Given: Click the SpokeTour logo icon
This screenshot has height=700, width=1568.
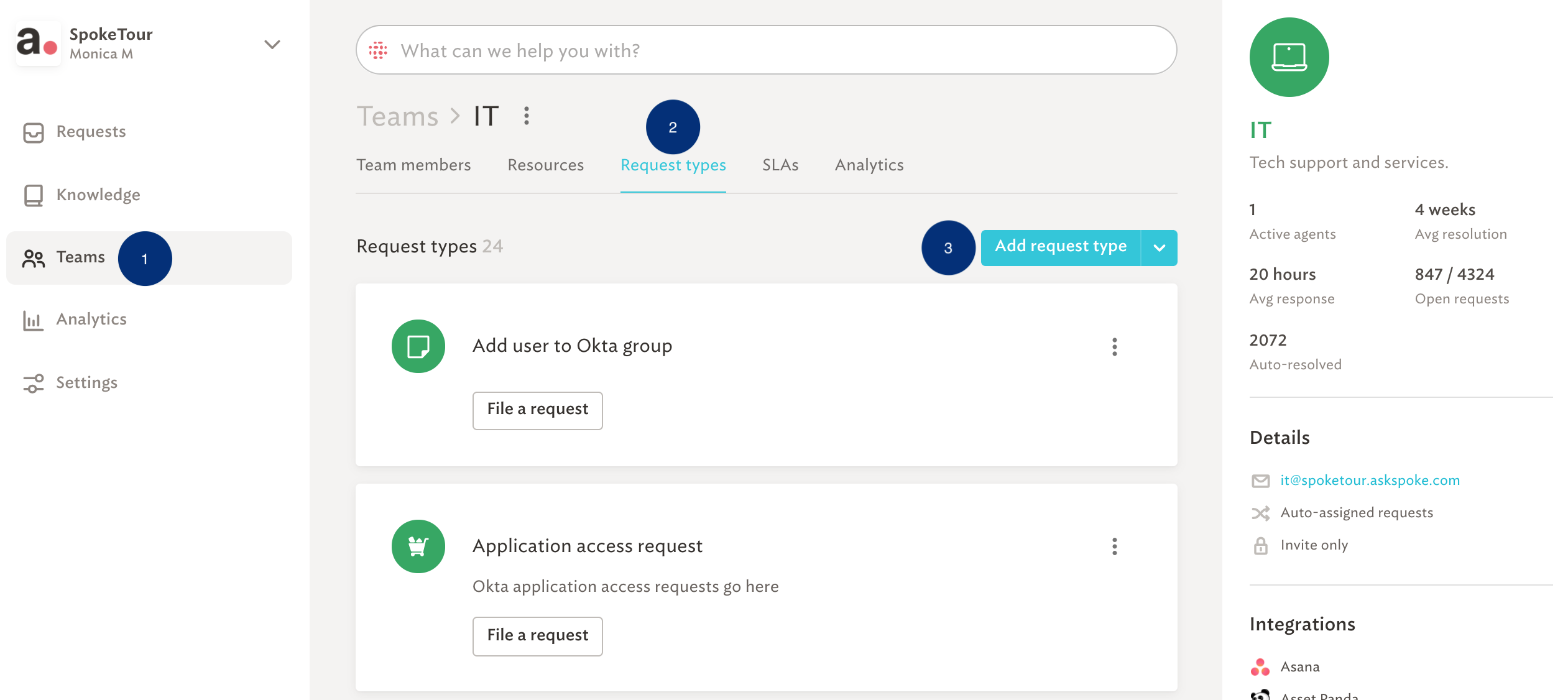Looking at the screenshot, I should 38,44.
